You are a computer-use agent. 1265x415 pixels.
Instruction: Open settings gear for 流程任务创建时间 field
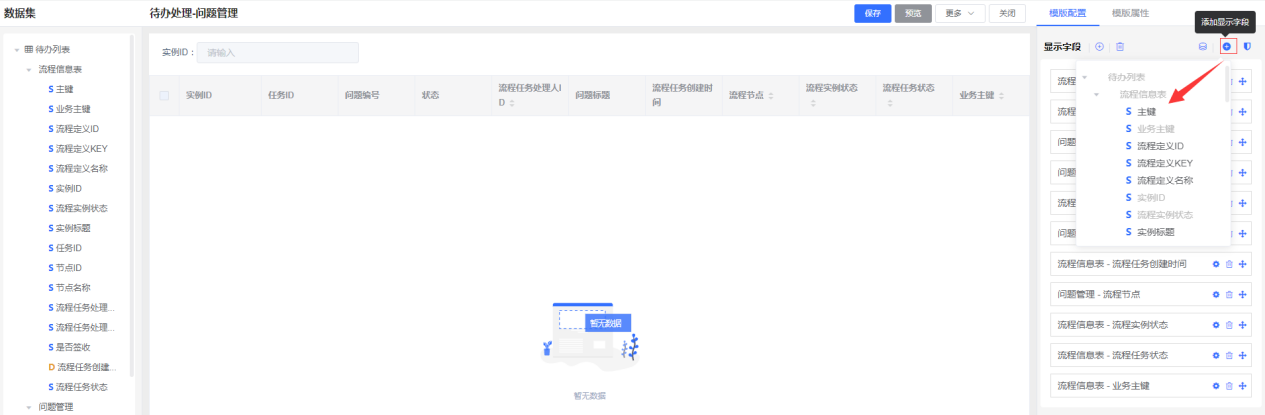pos(1216,264)
